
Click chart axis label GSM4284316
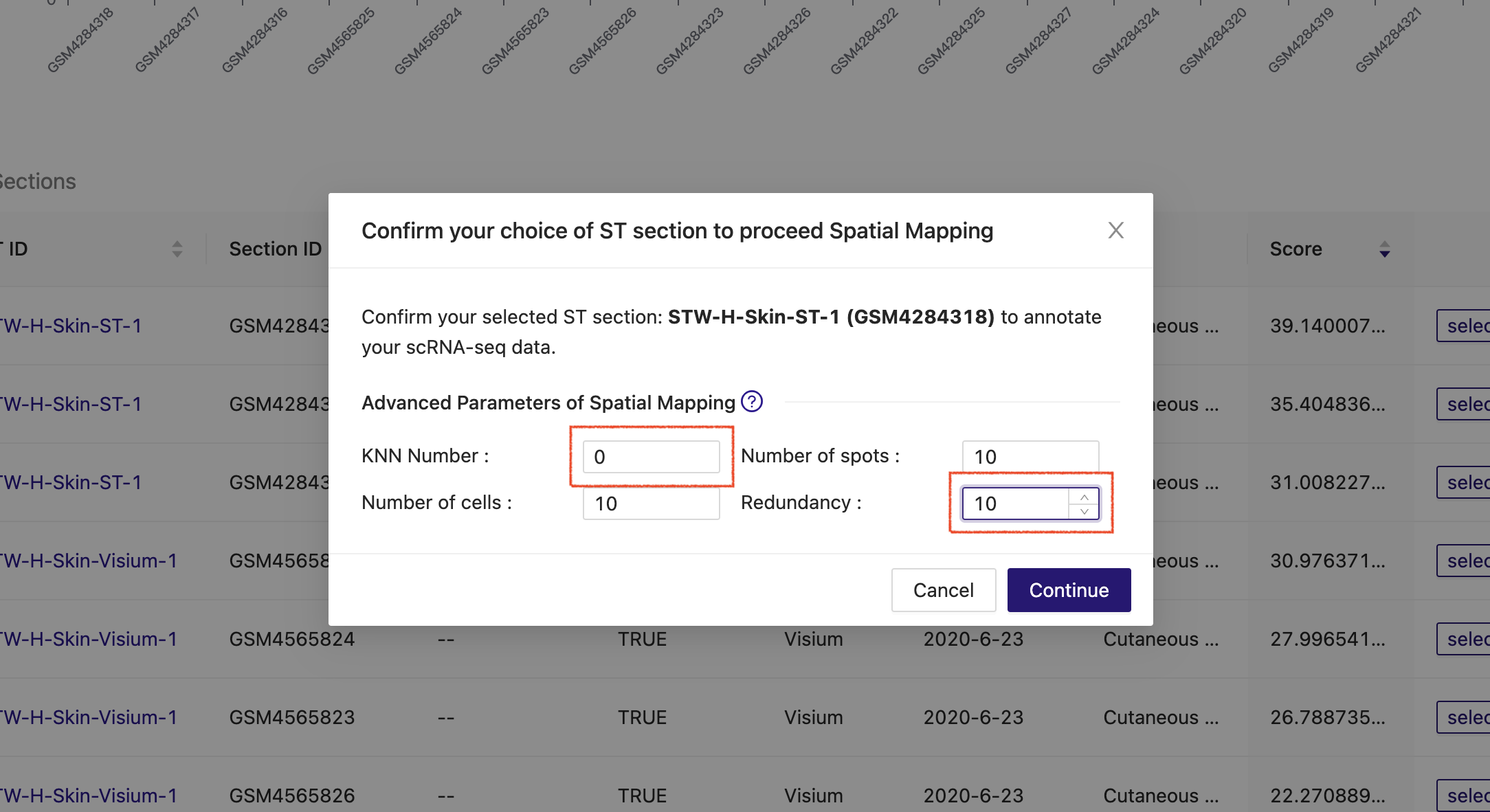(x=255, y=40)
